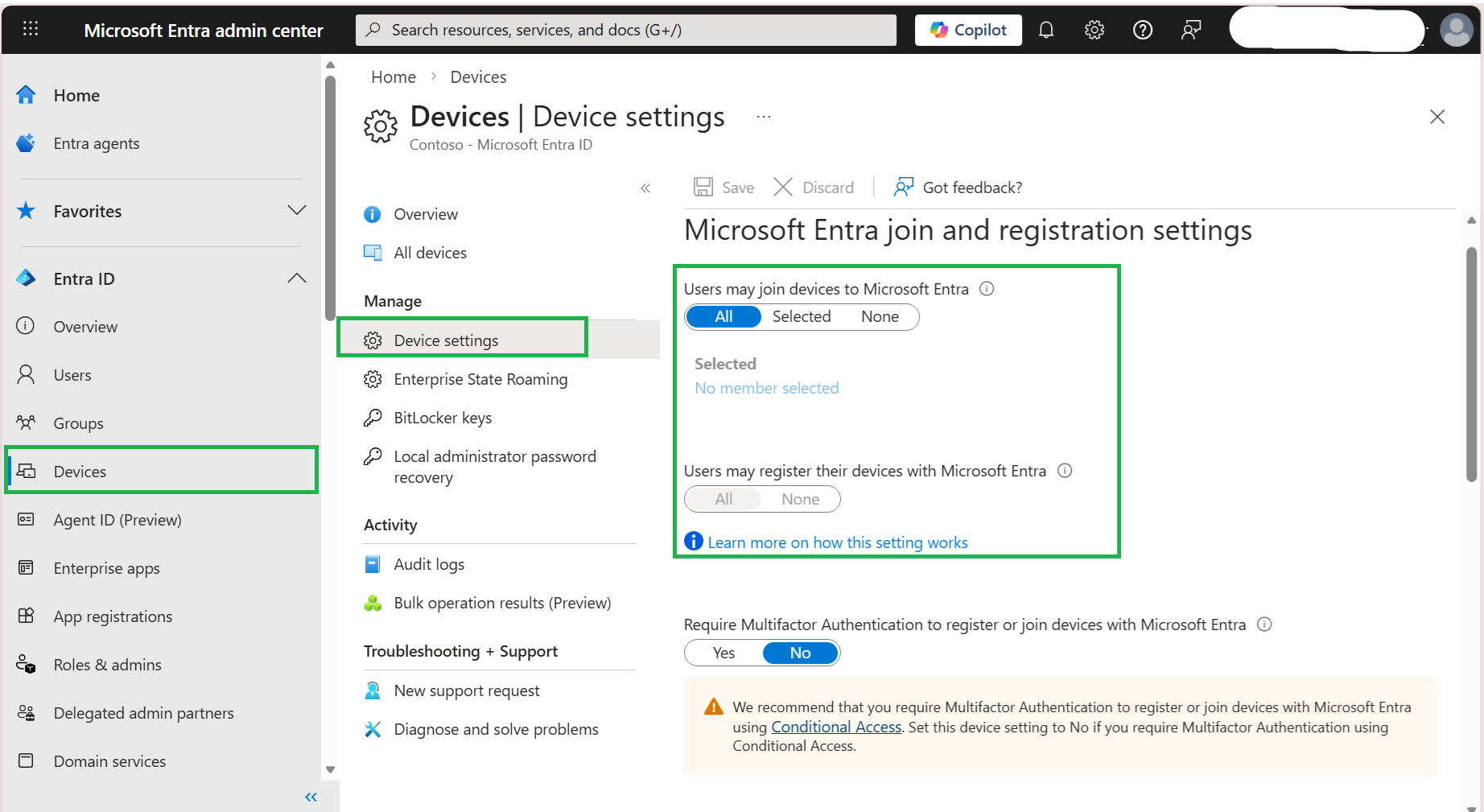Collapse the Devices resource menu

645,188
